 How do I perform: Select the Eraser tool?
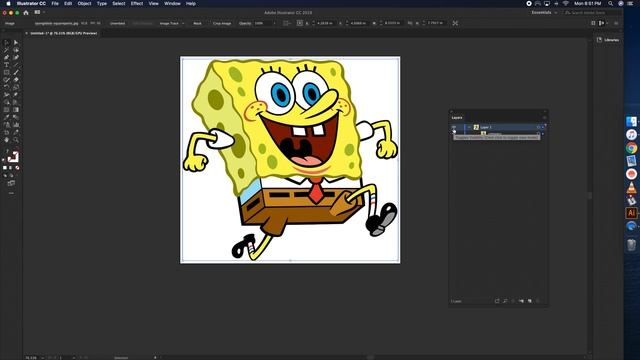coord(16,80)
